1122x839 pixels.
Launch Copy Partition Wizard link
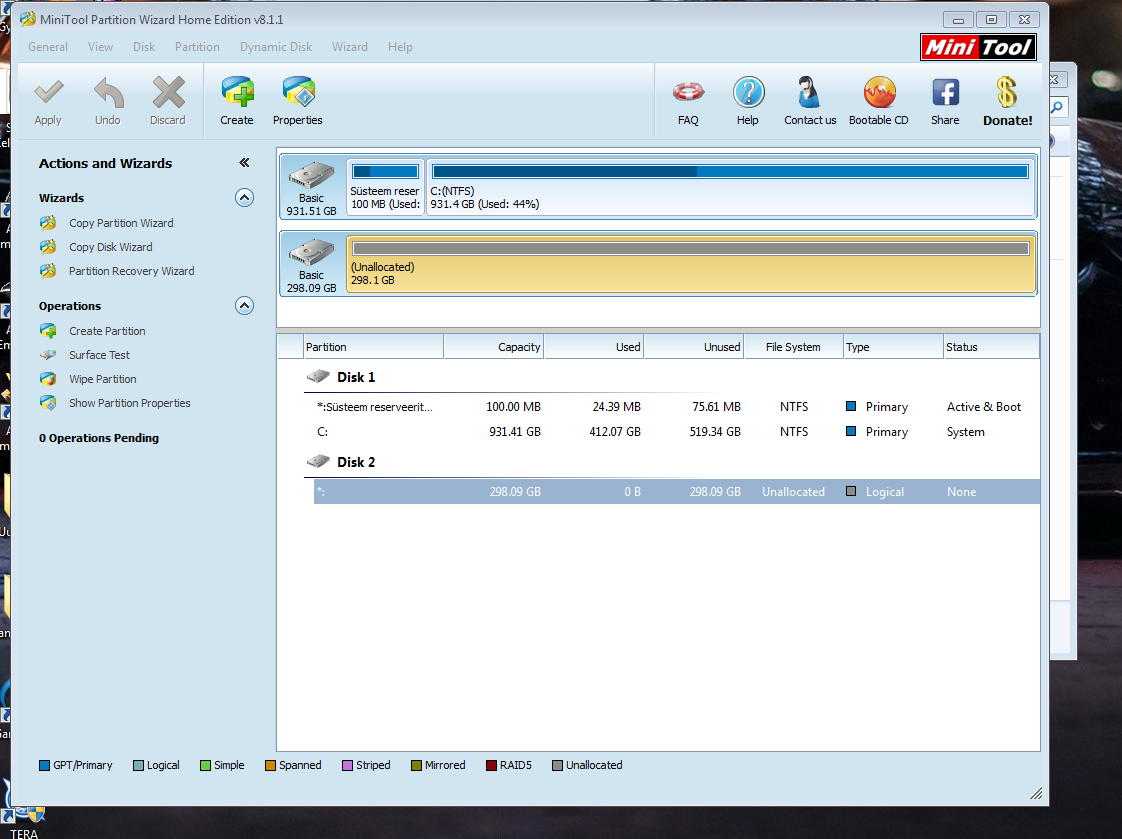pyautogui.click(x=121, y=223)
